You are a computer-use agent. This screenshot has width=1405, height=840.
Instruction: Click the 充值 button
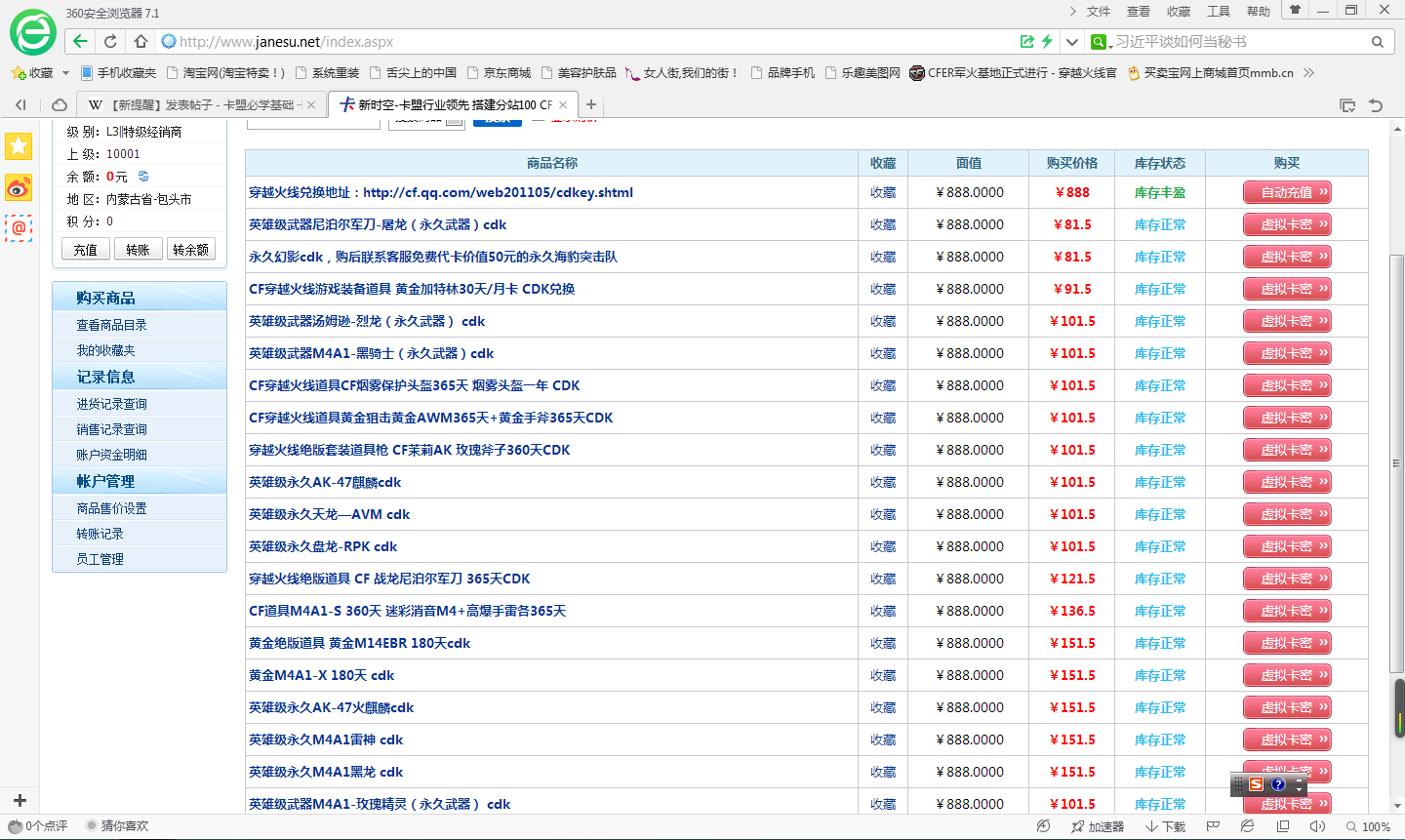86,249
